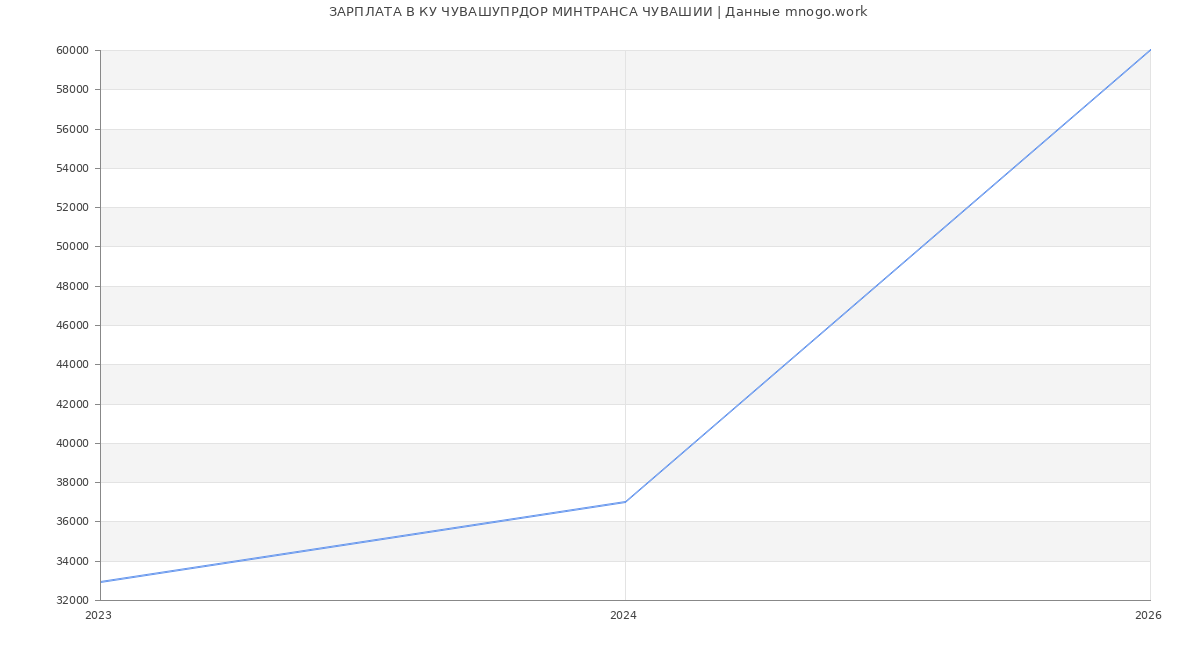Click the 38000 y-axis label
1200x650 pixels.
pyautogui.click(x=72, y=483)
